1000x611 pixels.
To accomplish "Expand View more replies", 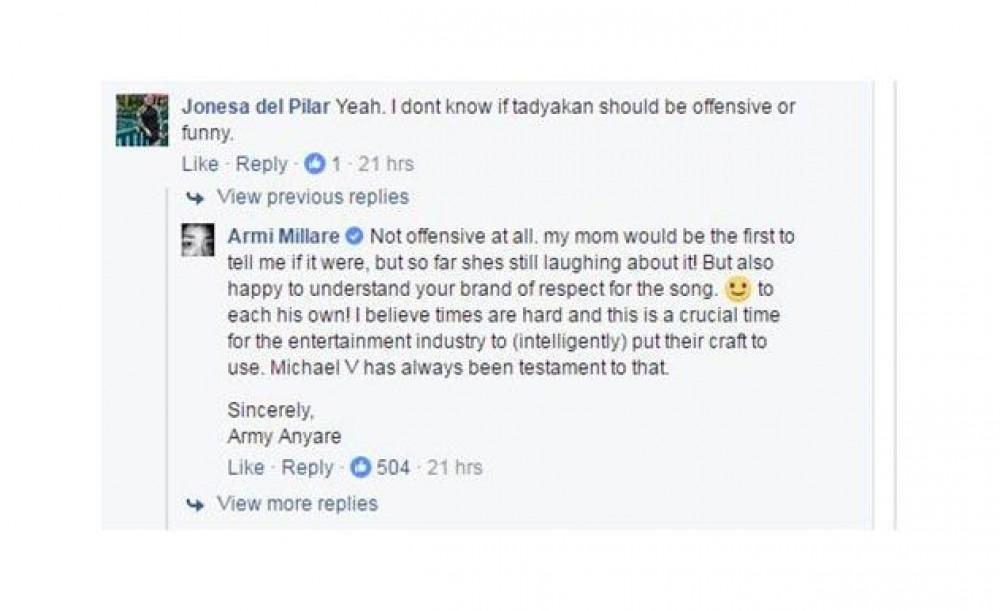I will click(x=297, y=503).
